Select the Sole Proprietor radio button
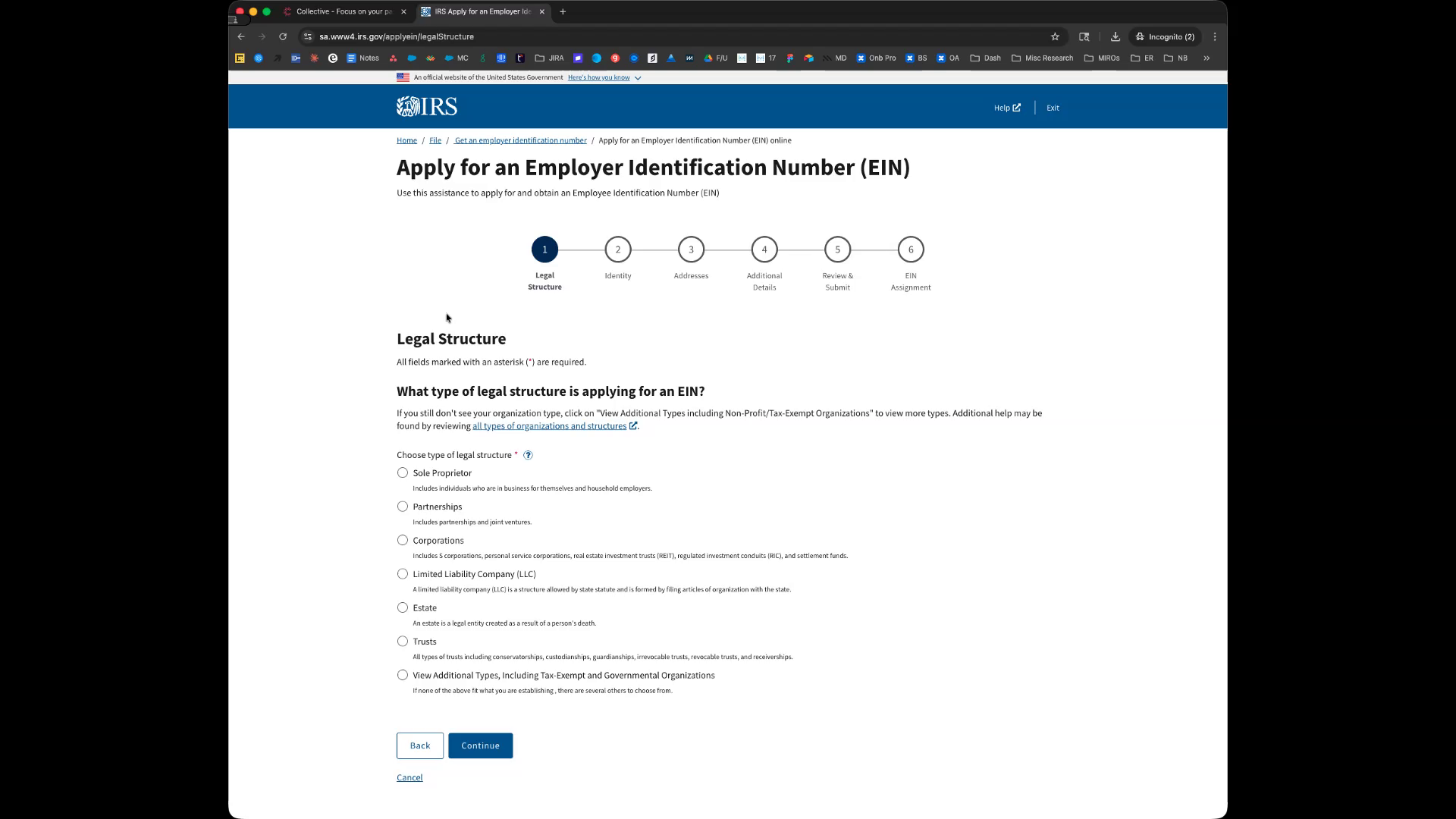1456x819 pixels. coord(403,472)
